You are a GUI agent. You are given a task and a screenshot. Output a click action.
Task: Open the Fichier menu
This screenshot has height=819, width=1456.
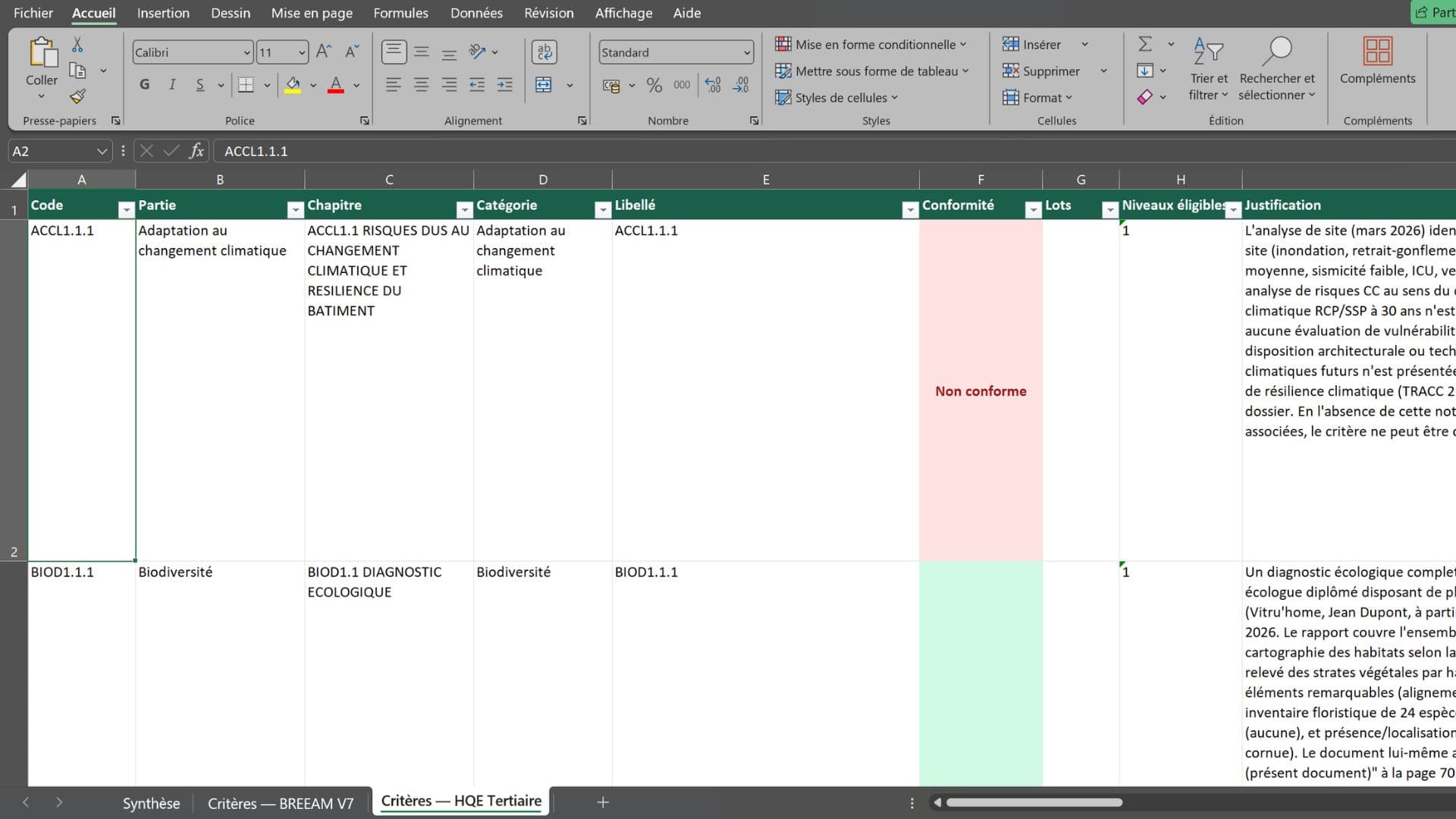tap(33, 13)
